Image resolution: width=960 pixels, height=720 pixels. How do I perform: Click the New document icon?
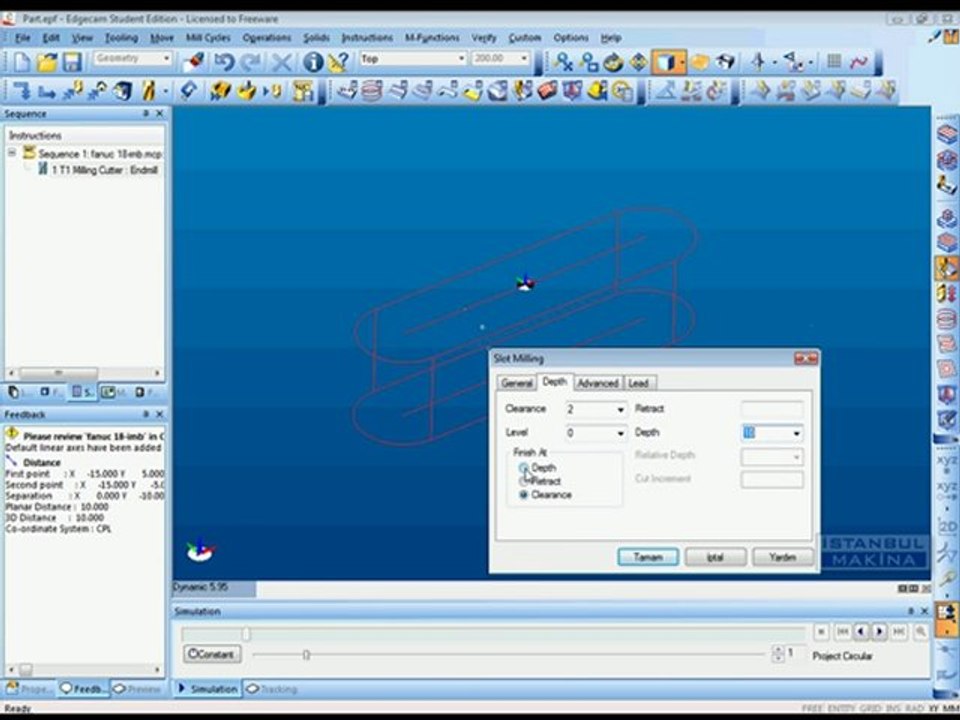pyautogui.click(x=21, y=61)
